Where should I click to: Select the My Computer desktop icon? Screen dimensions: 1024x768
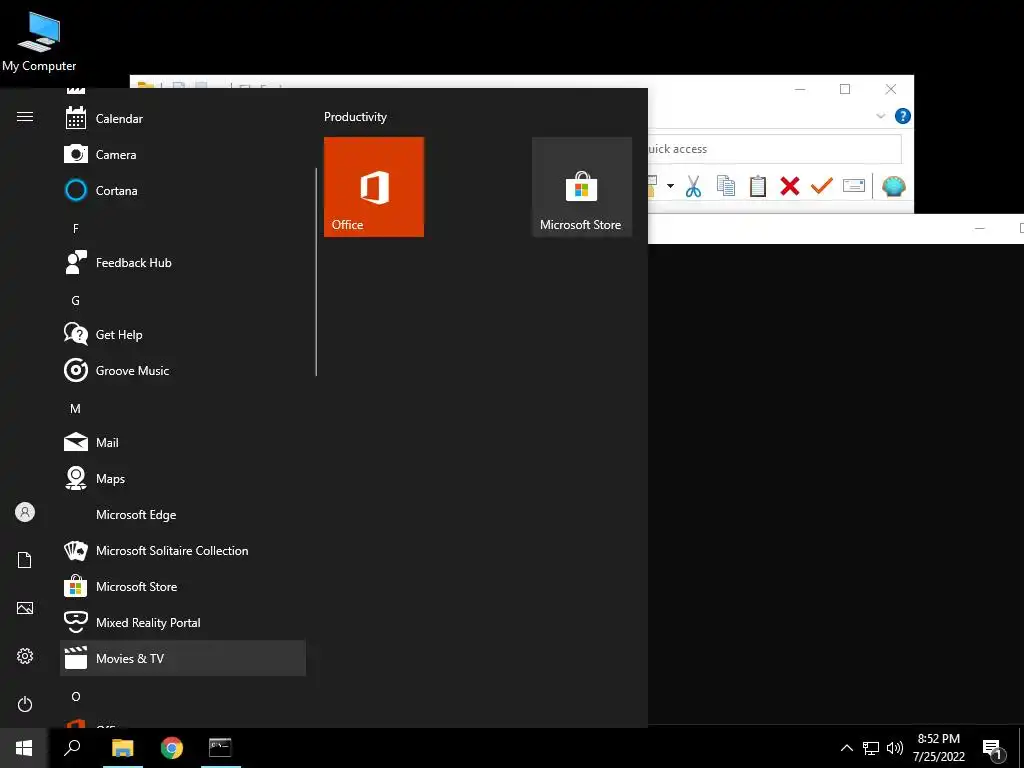(39, 40)
